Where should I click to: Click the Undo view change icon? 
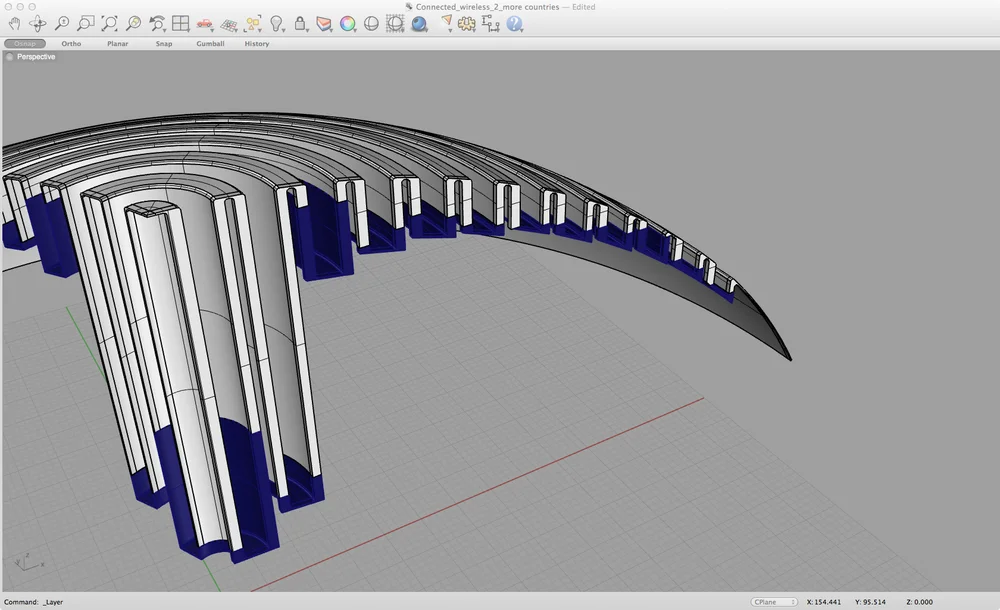click(x=158, y=23)
